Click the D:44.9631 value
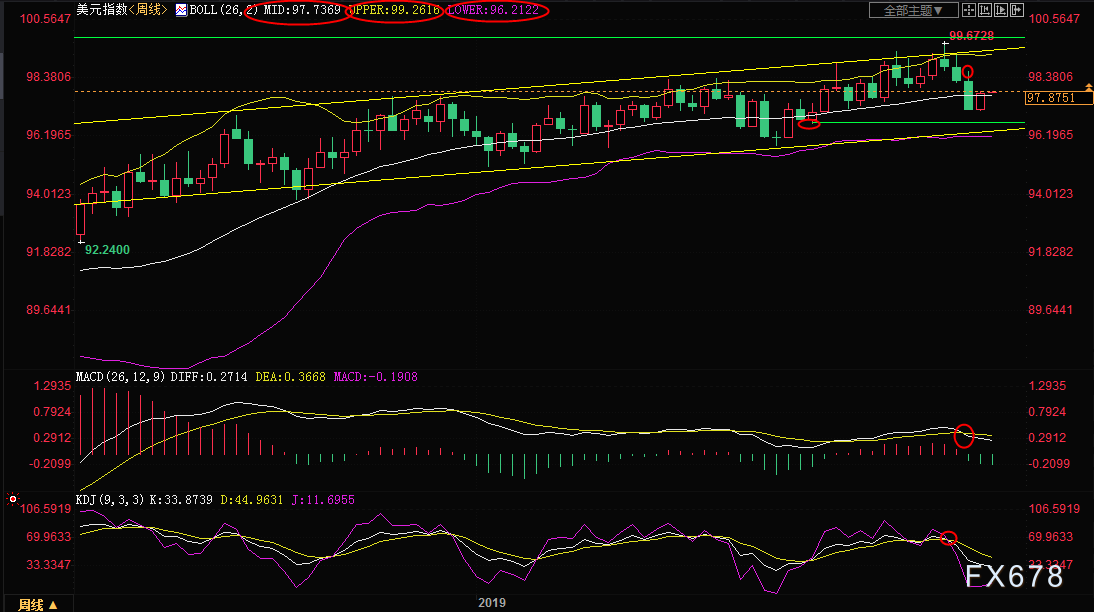This screenshot has width=1094, height=612. 252,500
